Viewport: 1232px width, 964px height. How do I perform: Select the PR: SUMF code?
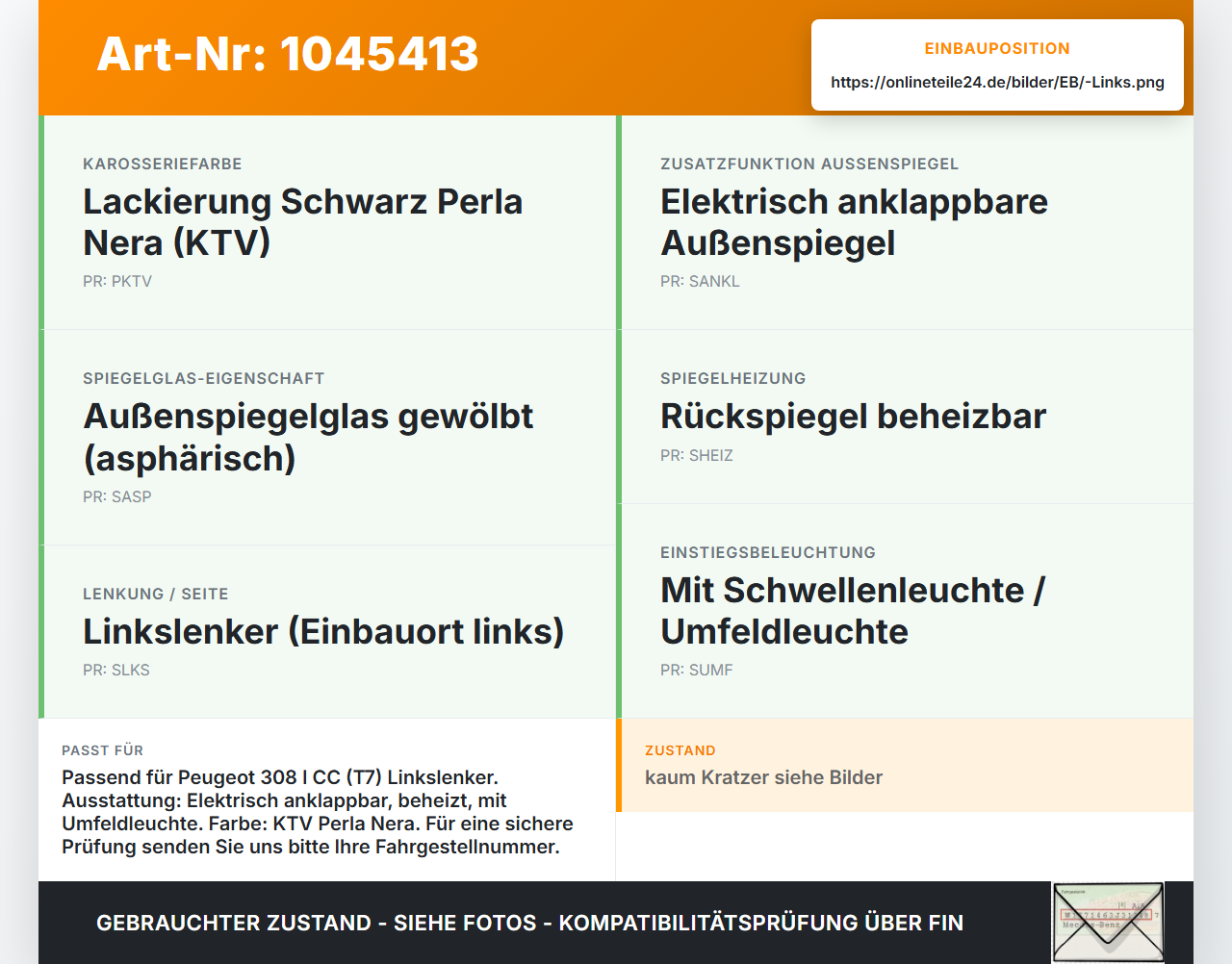(x=697, y=671)
